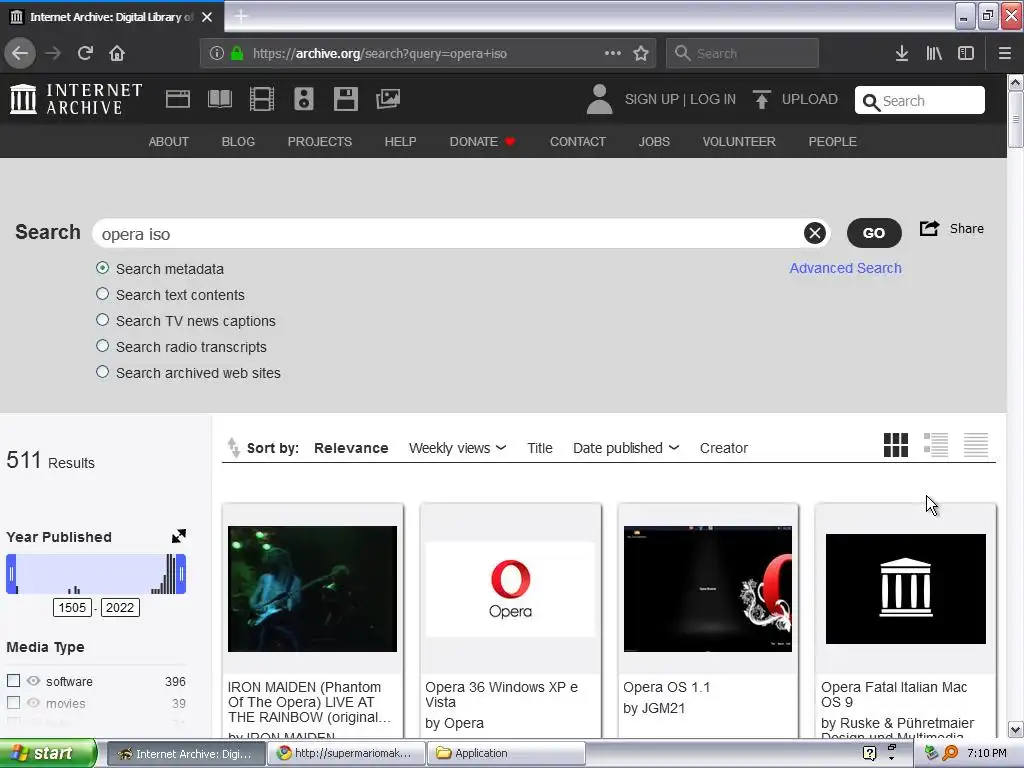Select Search metadata radio button

[103, 268]
